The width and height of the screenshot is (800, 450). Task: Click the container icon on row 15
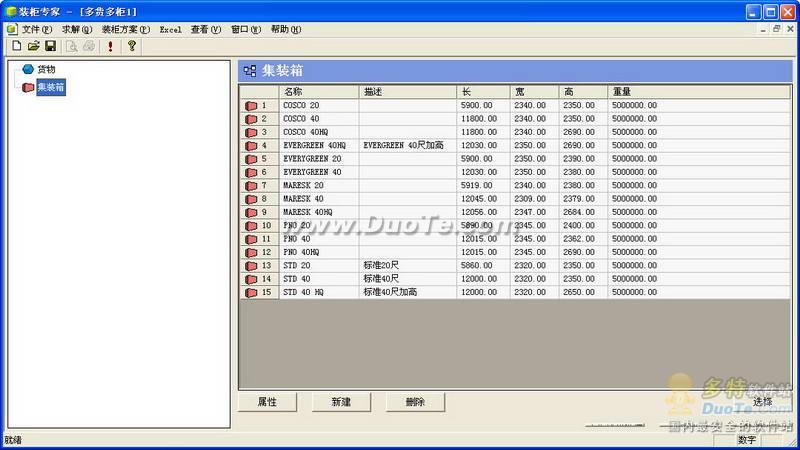click(x=250, y=293)
